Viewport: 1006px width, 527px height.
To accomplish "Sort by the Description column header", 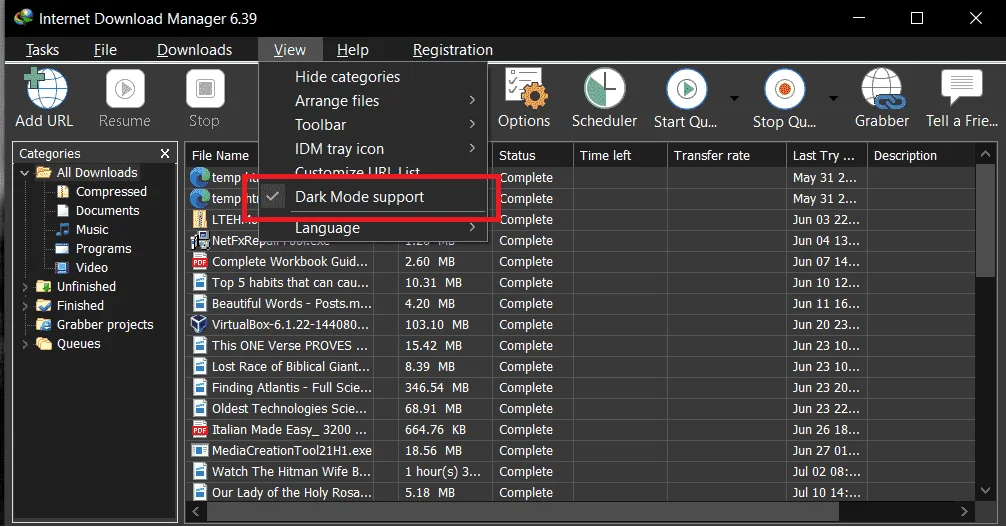I will pos(921,155).
